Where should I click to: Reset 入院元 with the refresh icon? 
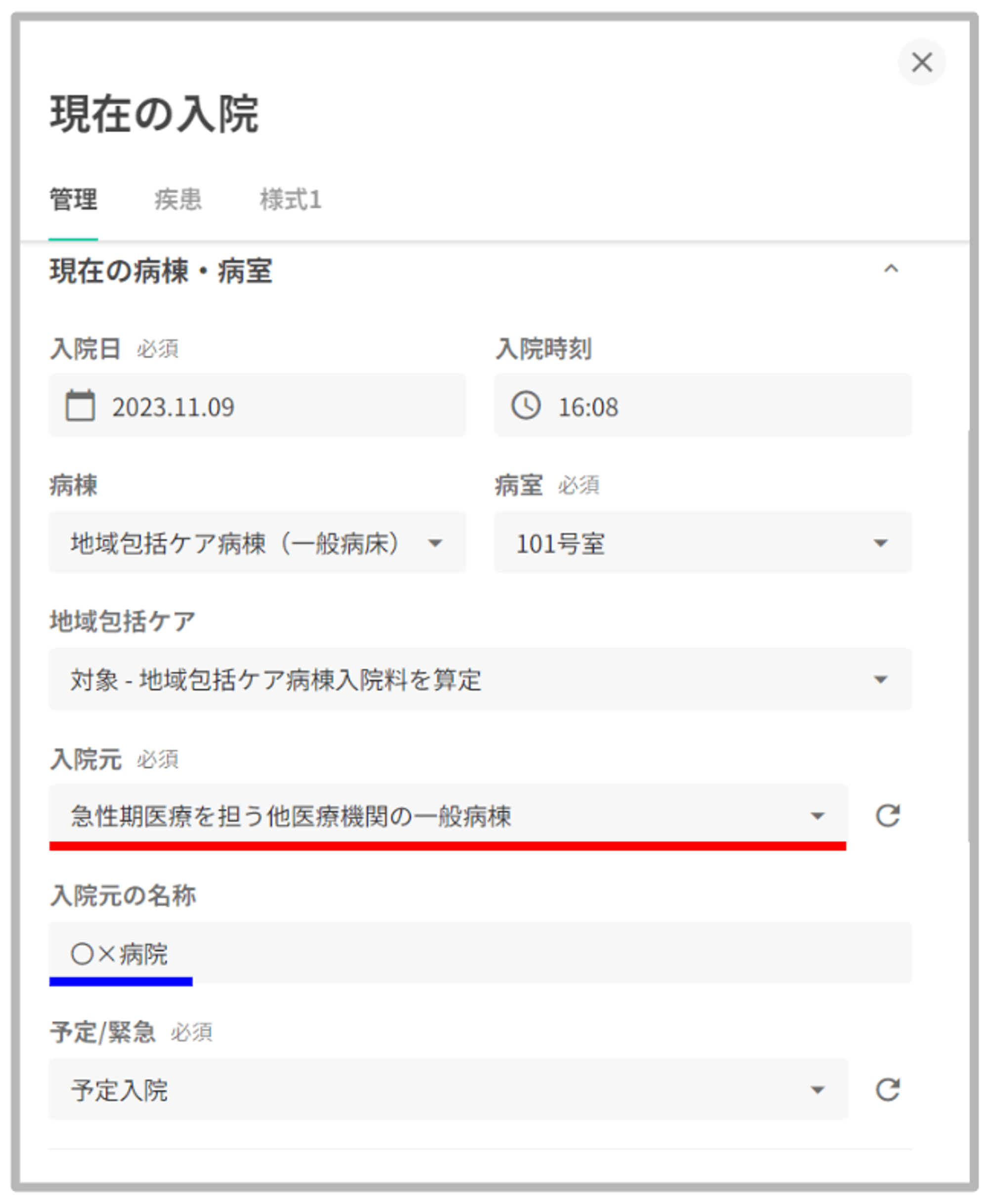[x=887, y=815]
